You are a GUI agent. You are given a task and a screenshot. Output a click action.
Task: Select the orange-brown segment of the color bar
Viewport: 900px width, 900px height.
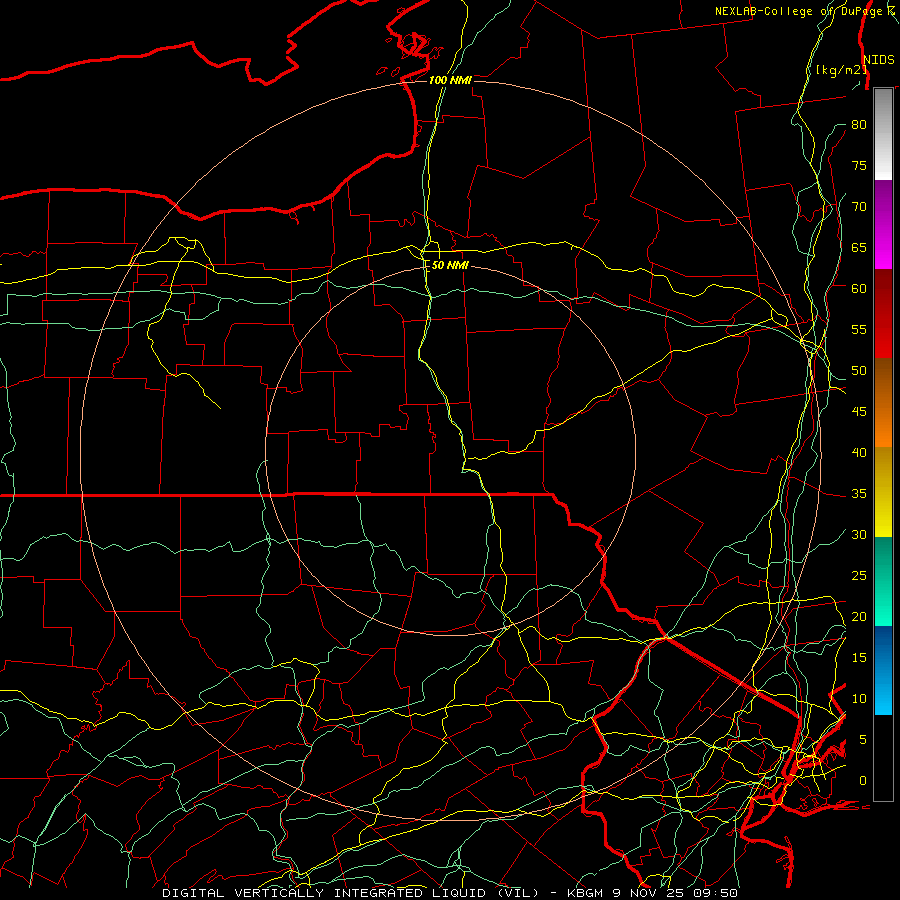coord(883,403)
